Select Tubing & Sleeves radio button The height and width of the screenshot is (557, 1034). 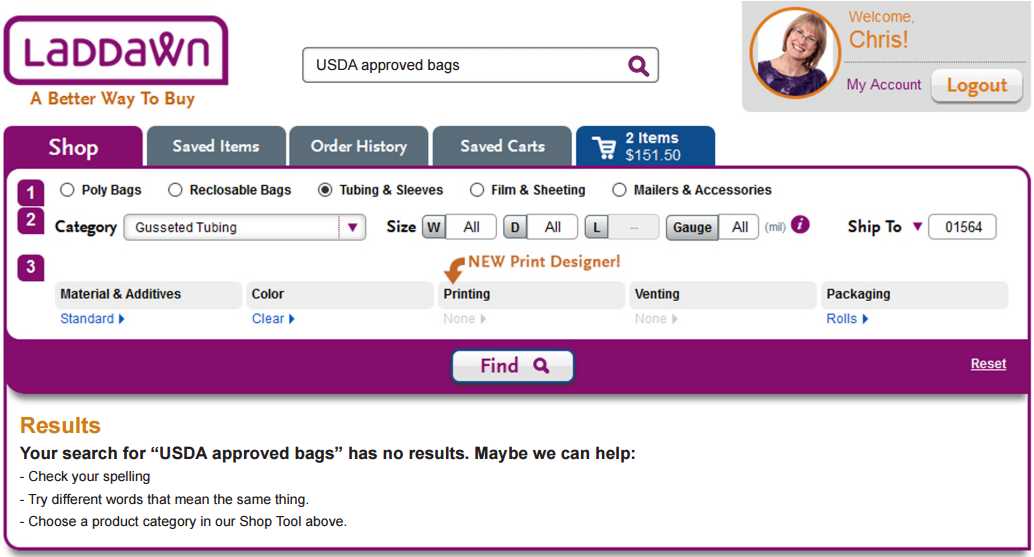click(324, 190)
